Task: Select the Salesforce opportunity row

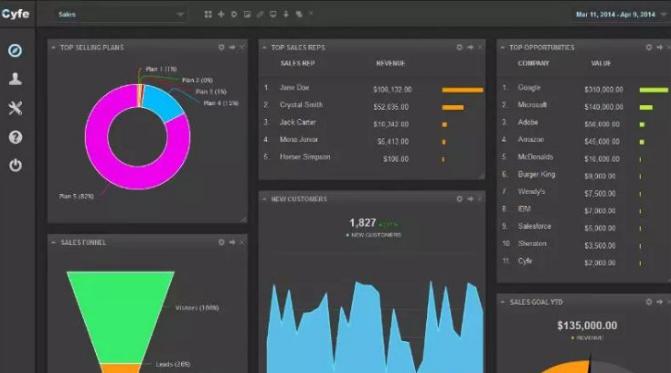Action: click(x=585, y=227)
